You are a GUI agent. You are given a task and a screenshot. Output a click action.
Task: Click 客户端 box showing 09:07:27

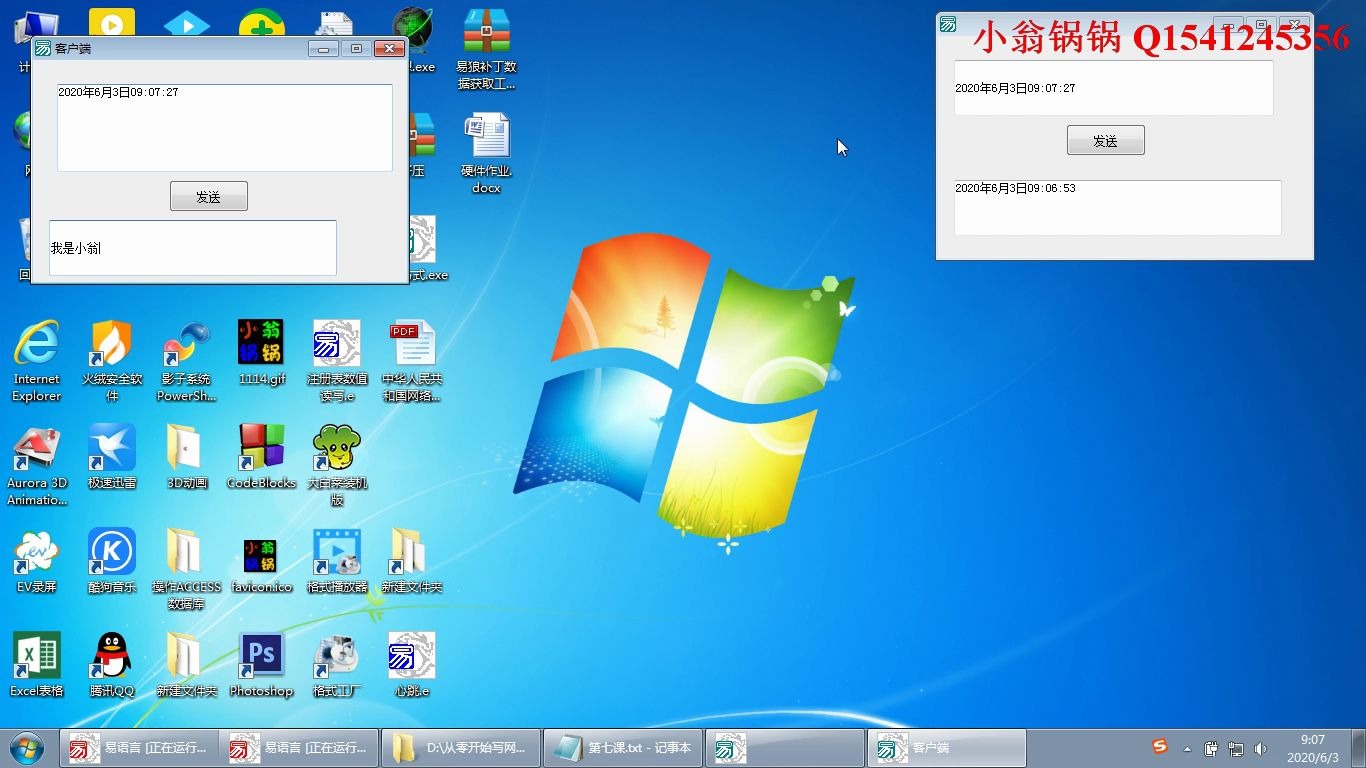[225, 128]
